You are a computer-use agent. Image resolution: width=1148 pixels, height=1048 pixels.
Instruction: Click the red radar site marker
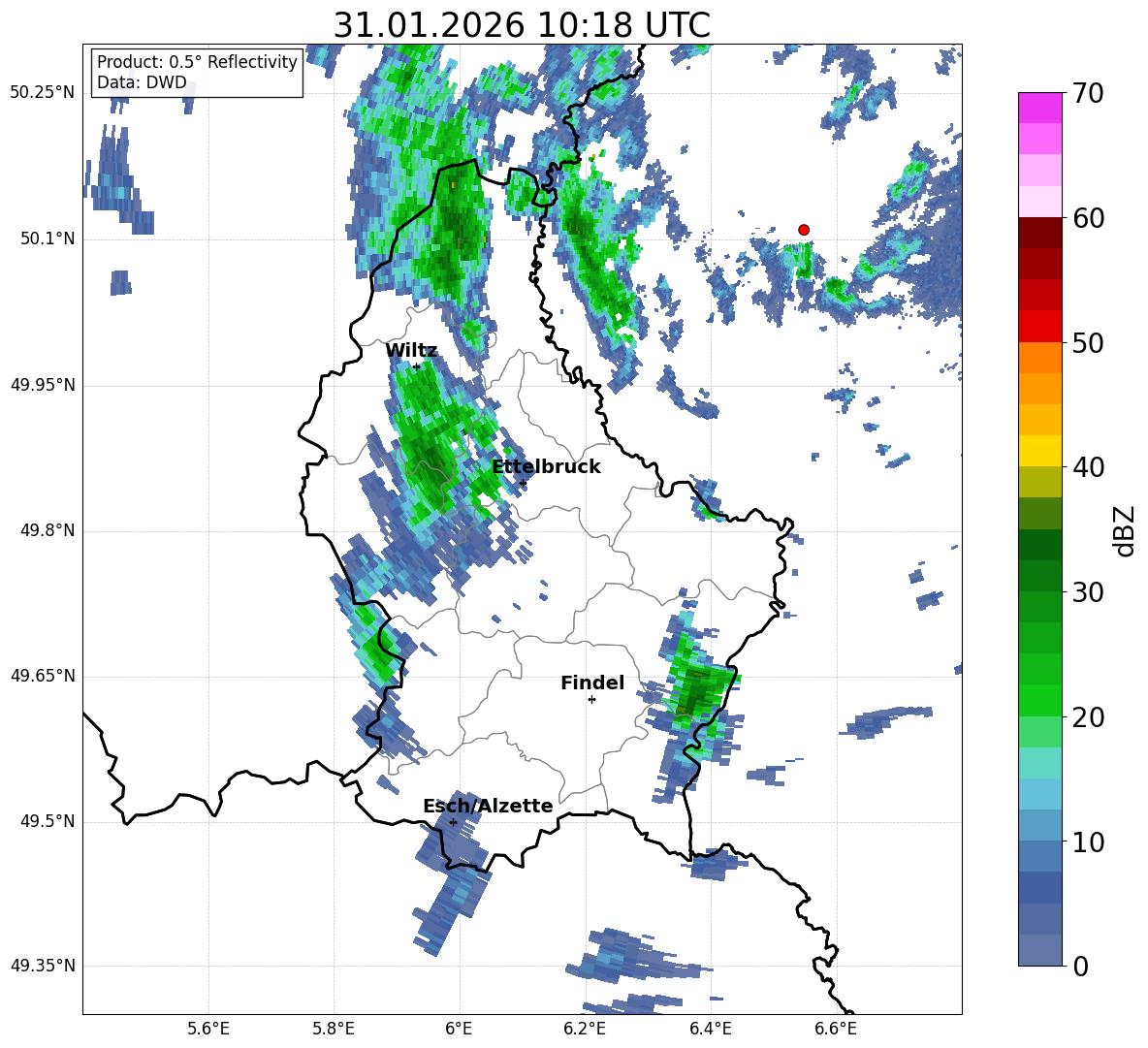pos(804,230)
